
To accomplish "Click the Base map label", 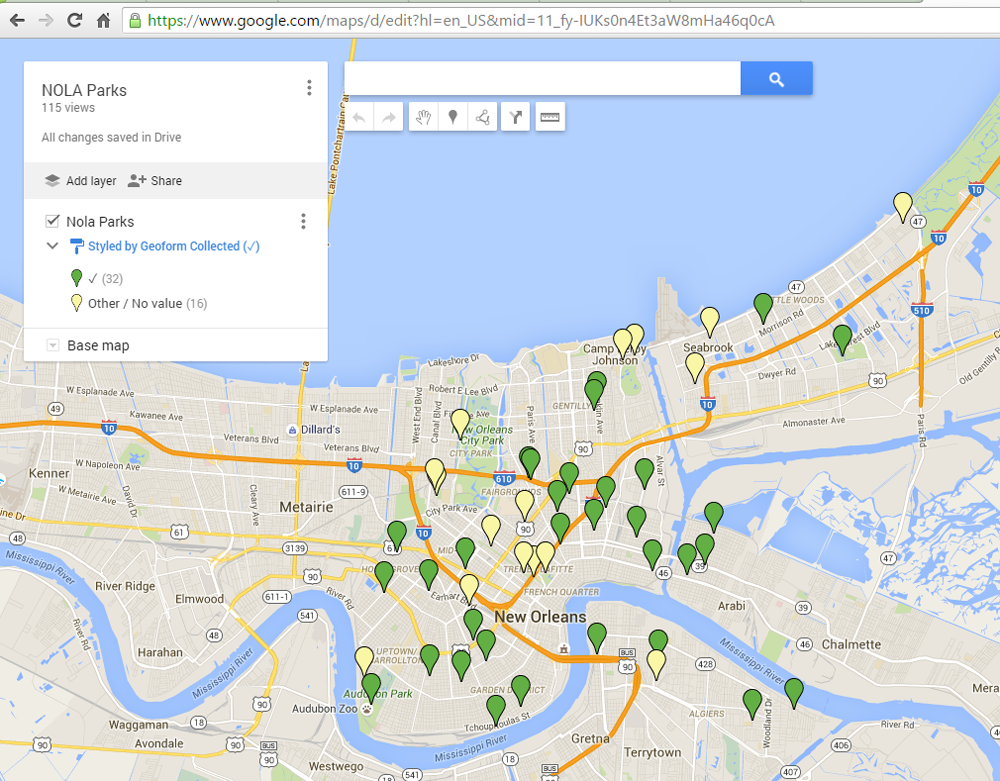I will 98,346.
